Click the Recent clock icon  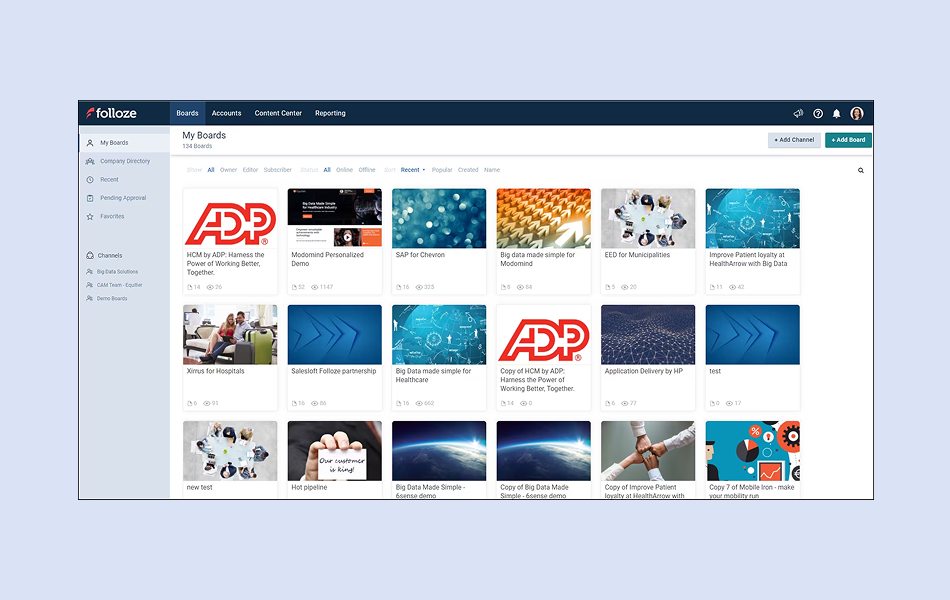point(90,179)
